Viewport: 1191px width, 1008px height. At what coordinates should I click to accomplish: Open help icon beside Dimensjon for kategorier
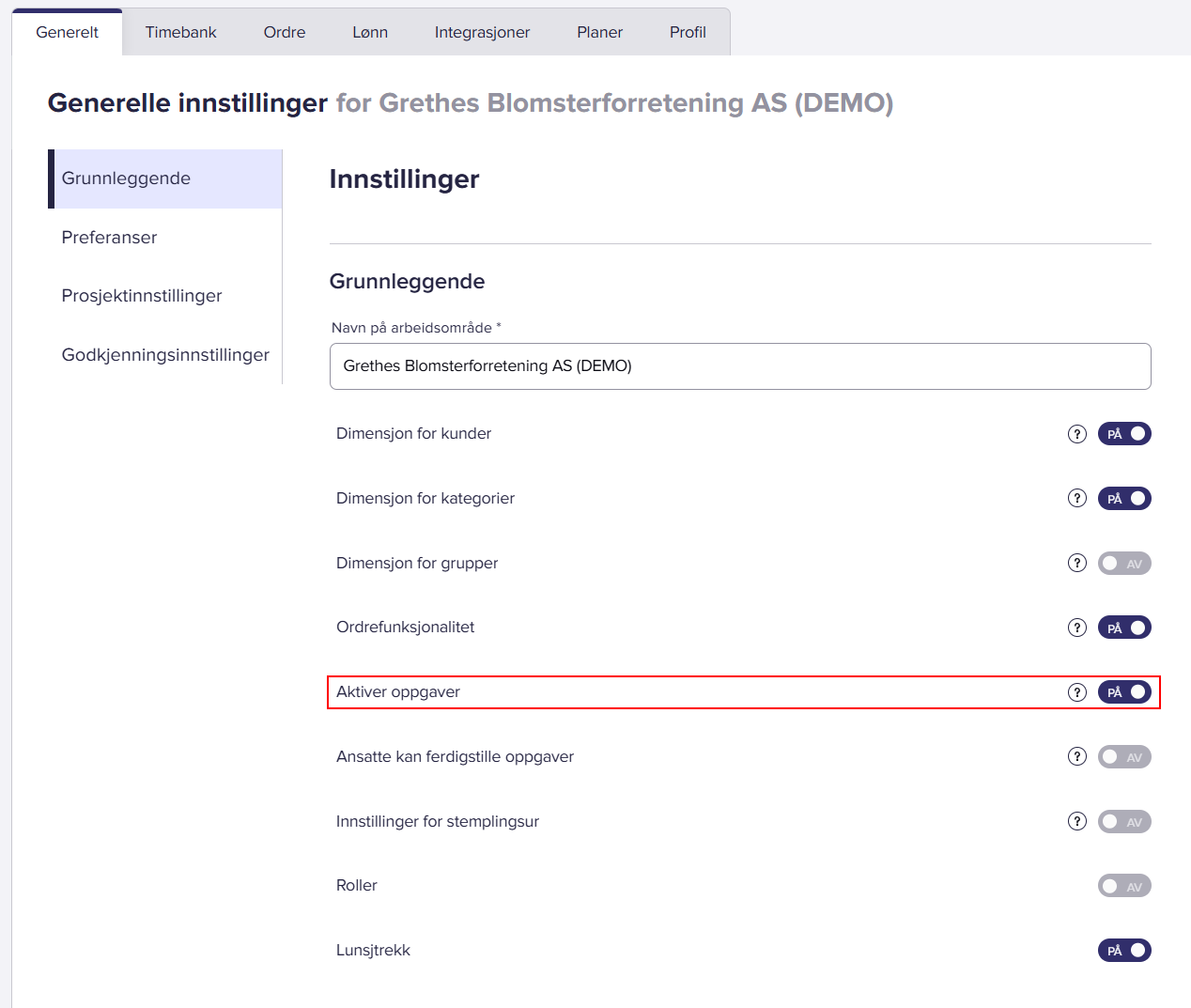1077,498
